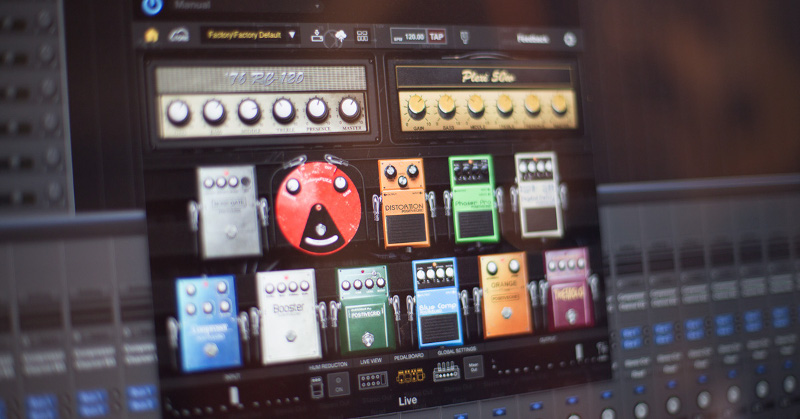Click the PRESENCE knob on the '76 RC-120
This screenshot has height=419, width=800.
click(317, 110)
